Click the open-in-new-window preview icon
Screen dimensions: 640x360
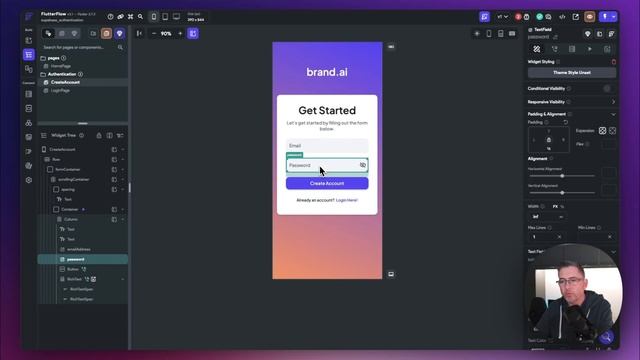[x=576, y=17]
